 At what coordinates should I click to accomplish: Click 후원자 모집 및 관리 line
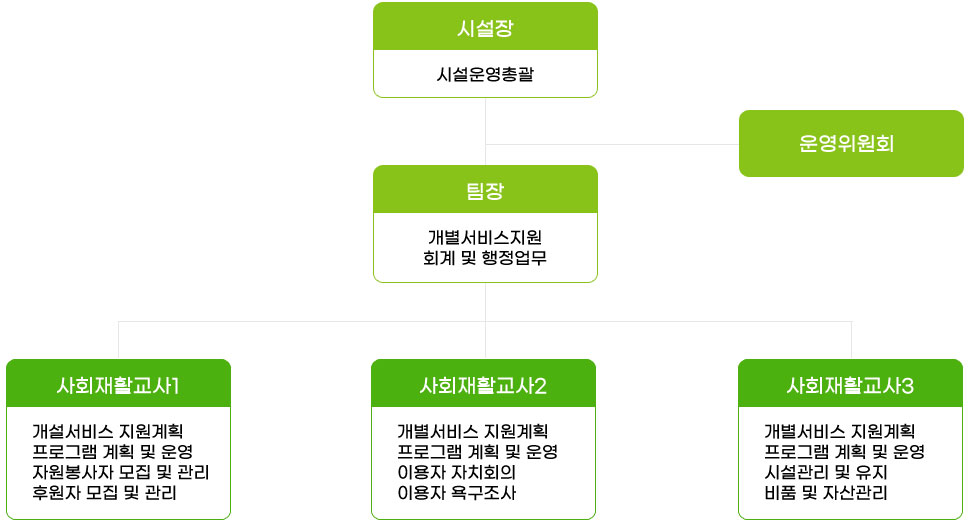(x=105, y=493)
